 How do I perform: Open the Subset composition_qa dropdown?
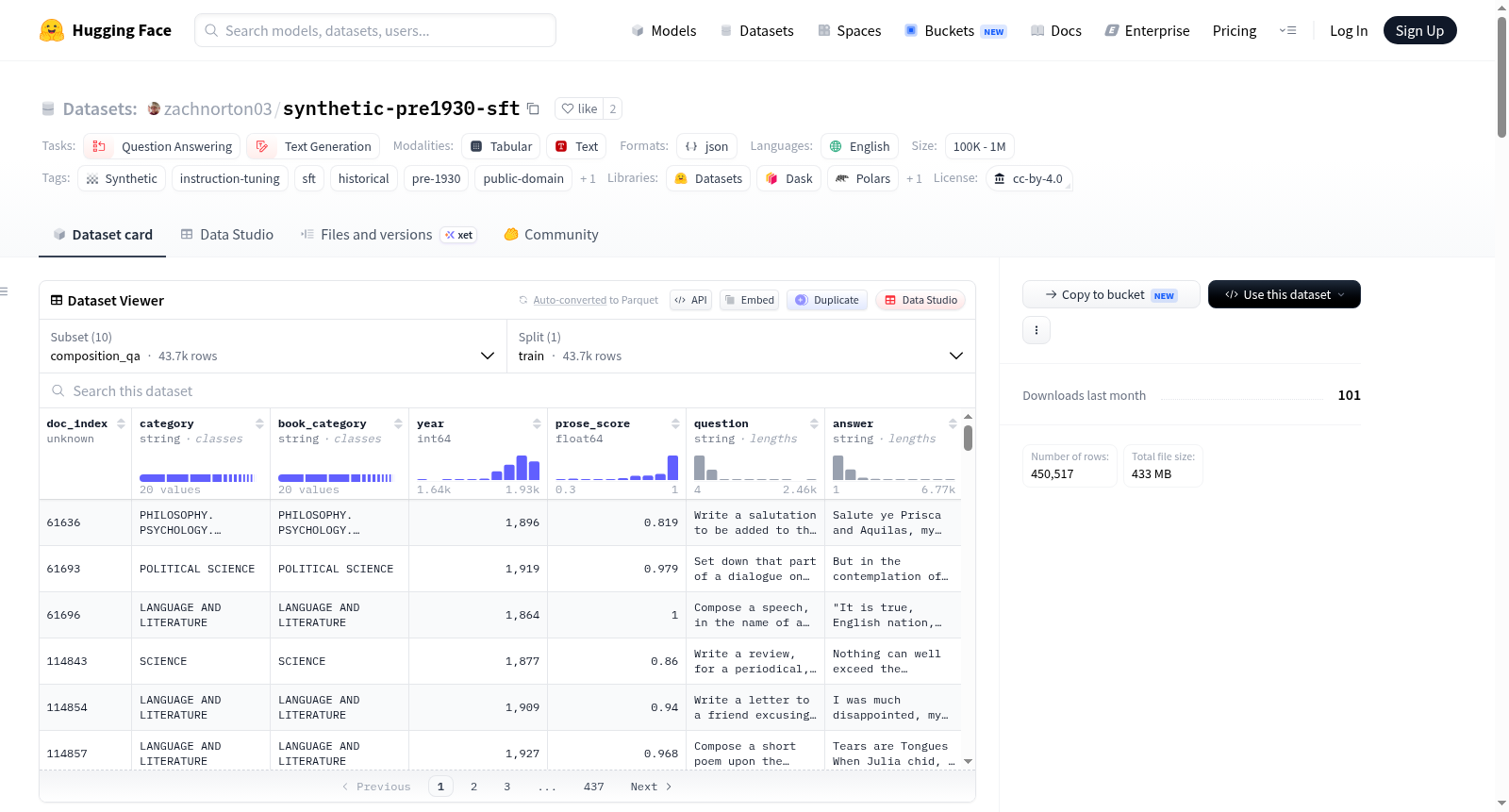(273, 346)
